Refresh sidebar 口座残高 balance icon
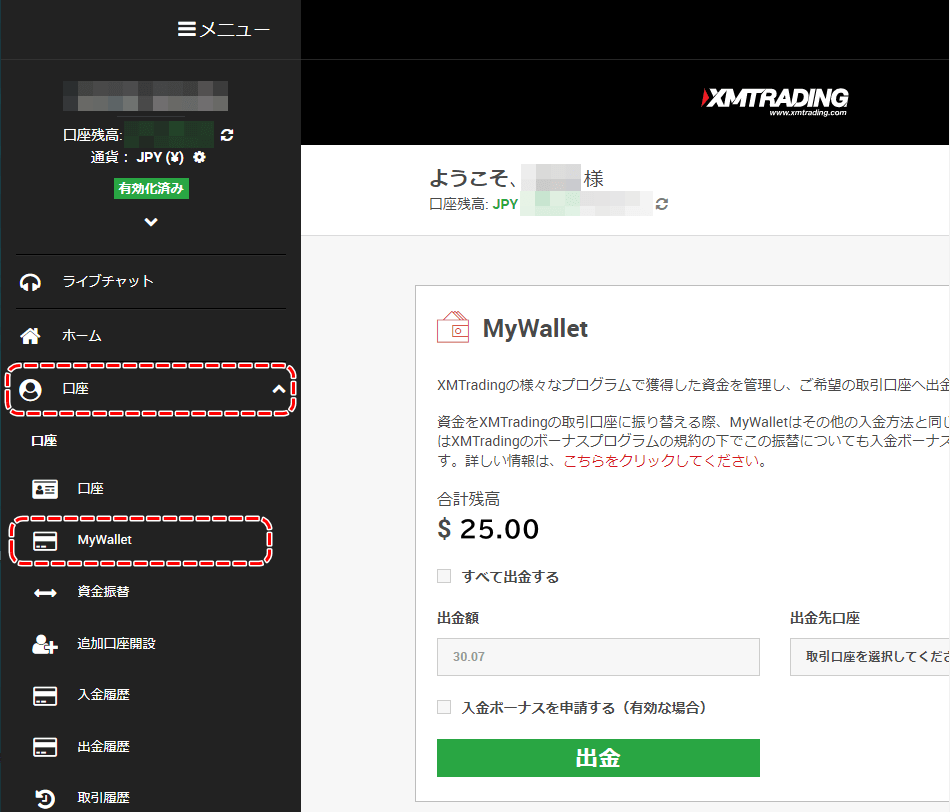This screenshot has height=812, width=950. click(x=227, y=135)
